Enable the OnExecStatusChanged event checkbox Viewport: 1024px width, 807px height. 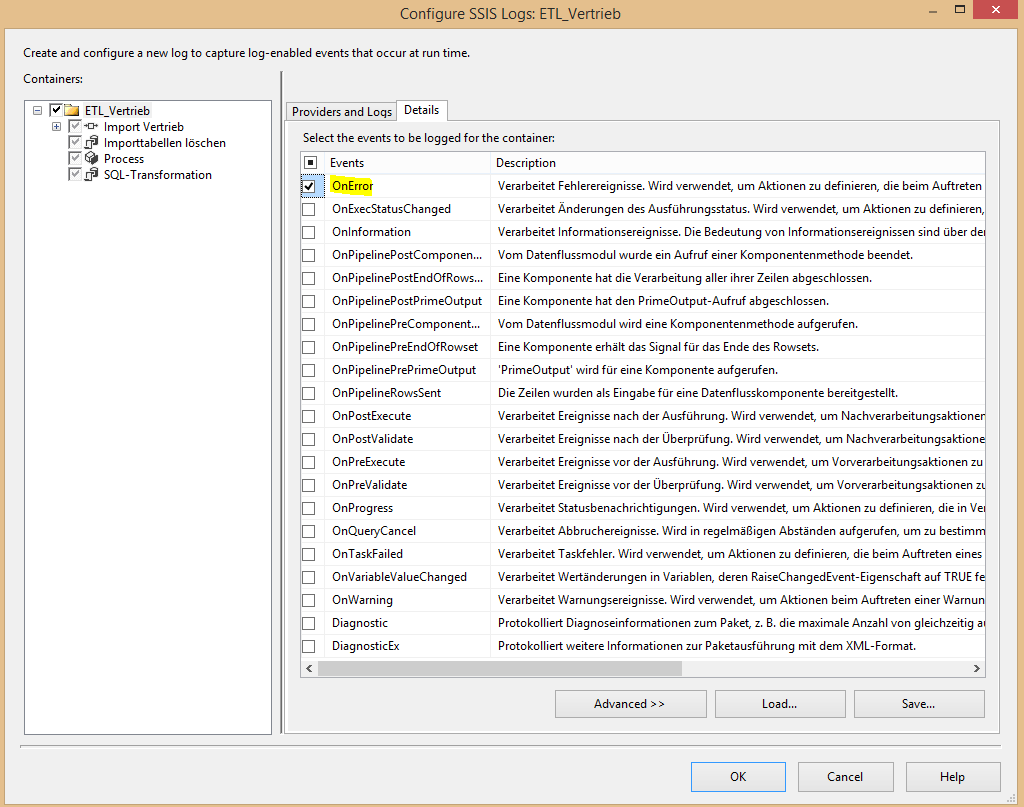pyautogui.click(x=309, y=209)
